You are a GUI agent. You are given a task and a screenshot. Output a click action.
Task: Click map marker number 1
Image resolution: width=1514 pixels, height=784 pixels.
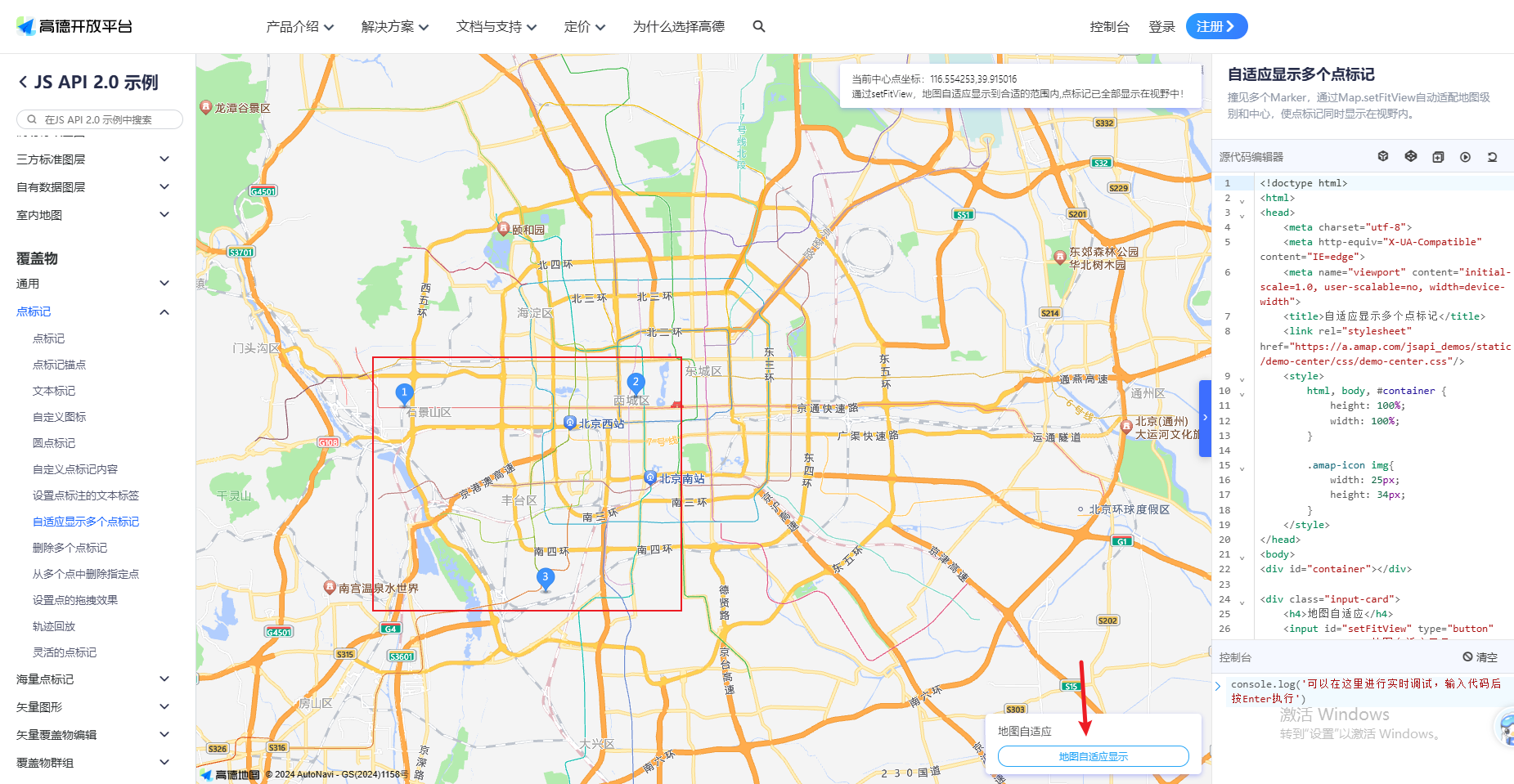point(404,395)
